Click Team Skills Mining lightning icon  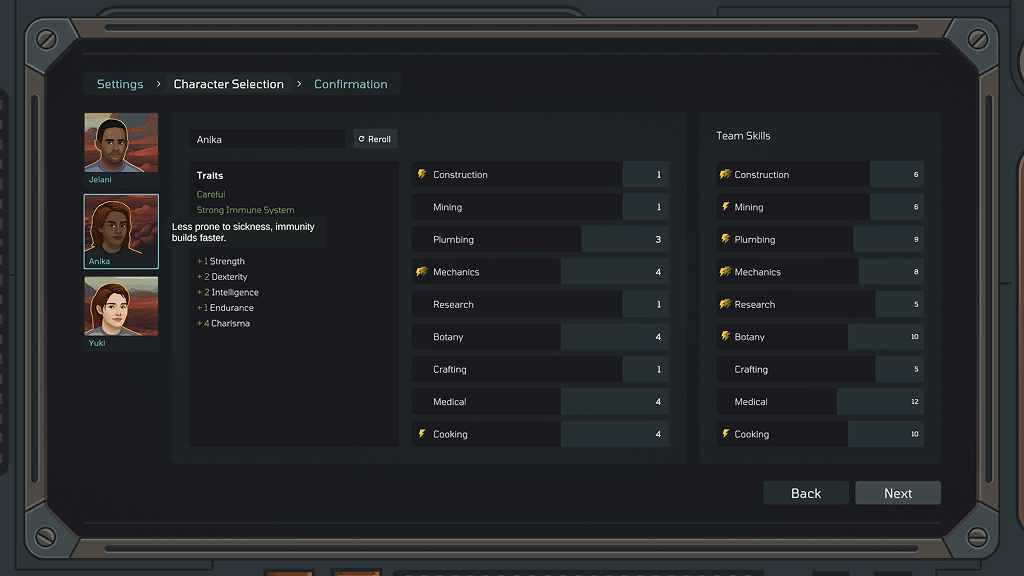[726, 207]
